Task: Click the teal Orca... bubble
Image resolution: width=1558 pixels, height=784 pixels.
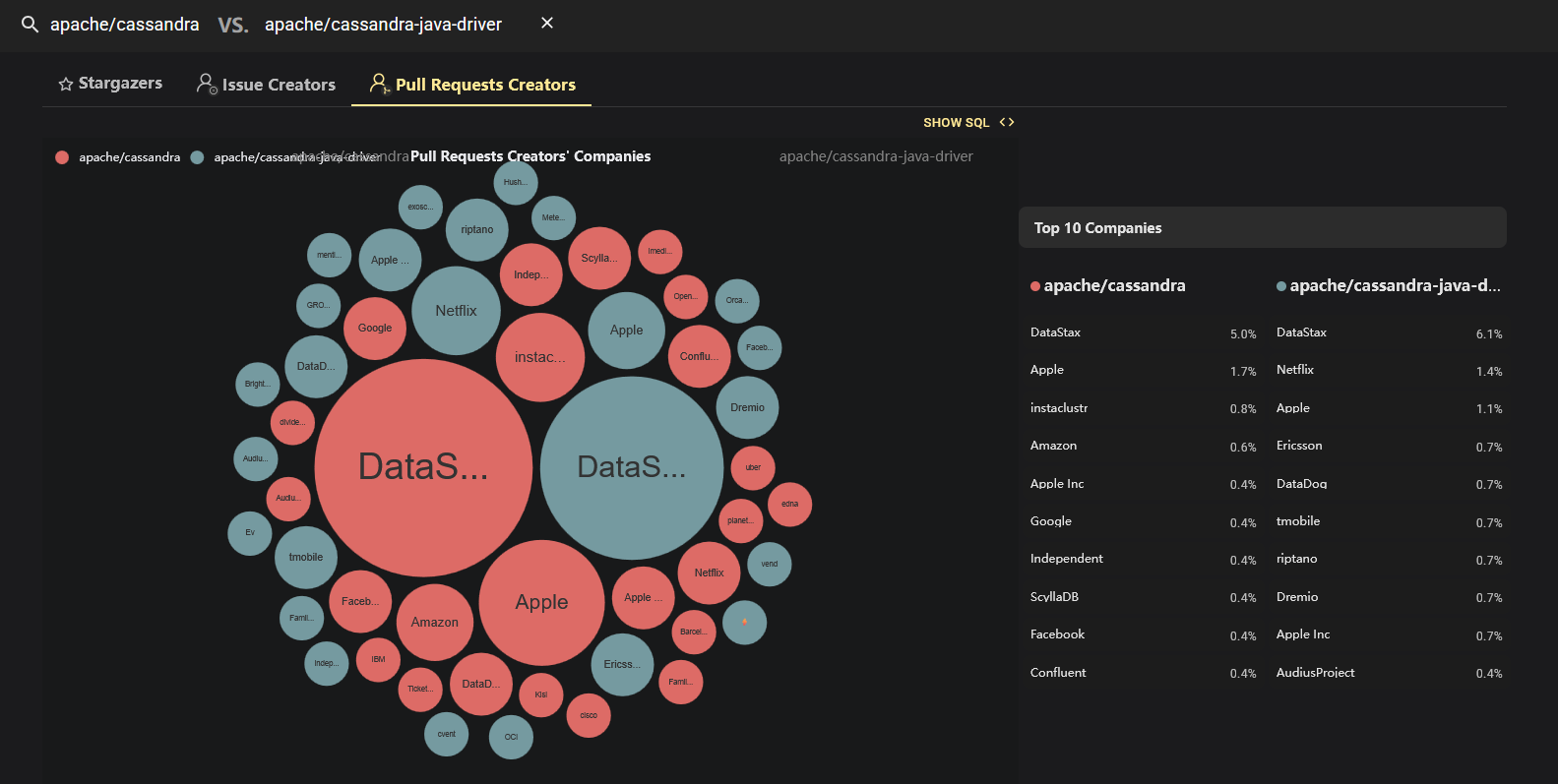Action: point(737,301)
